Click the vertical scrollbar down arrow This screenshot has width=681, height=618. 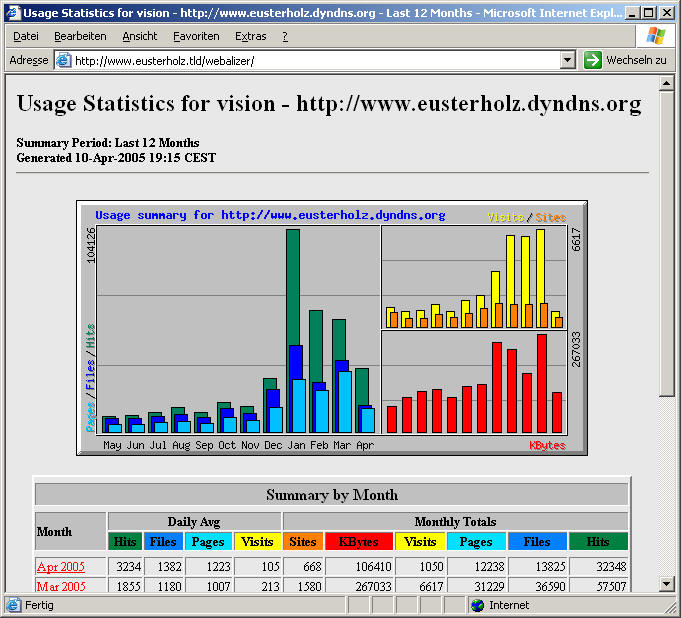tap(667, 584)
